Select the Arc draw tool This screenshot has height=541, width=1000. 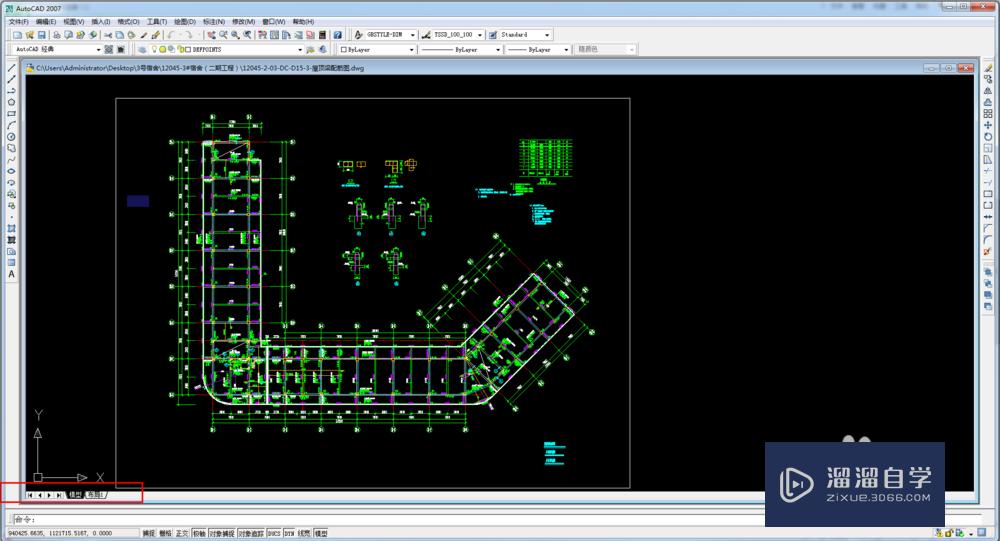click(11, 126)
